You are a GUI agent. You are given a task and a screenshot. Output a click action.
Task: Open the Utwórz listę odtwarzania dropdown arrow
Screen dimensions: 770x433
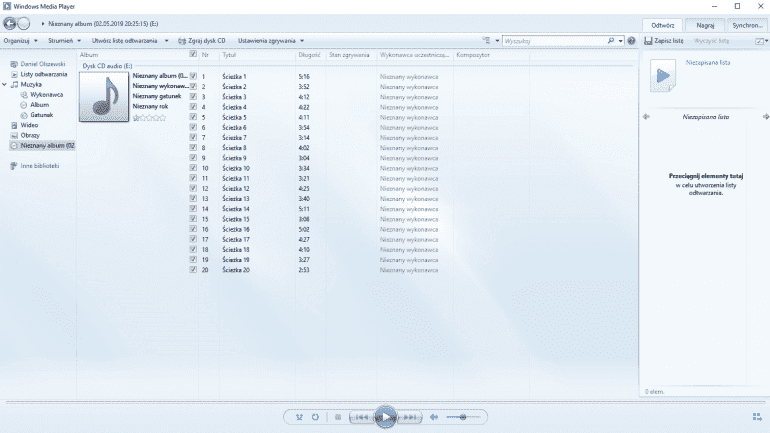pos(166,41)
